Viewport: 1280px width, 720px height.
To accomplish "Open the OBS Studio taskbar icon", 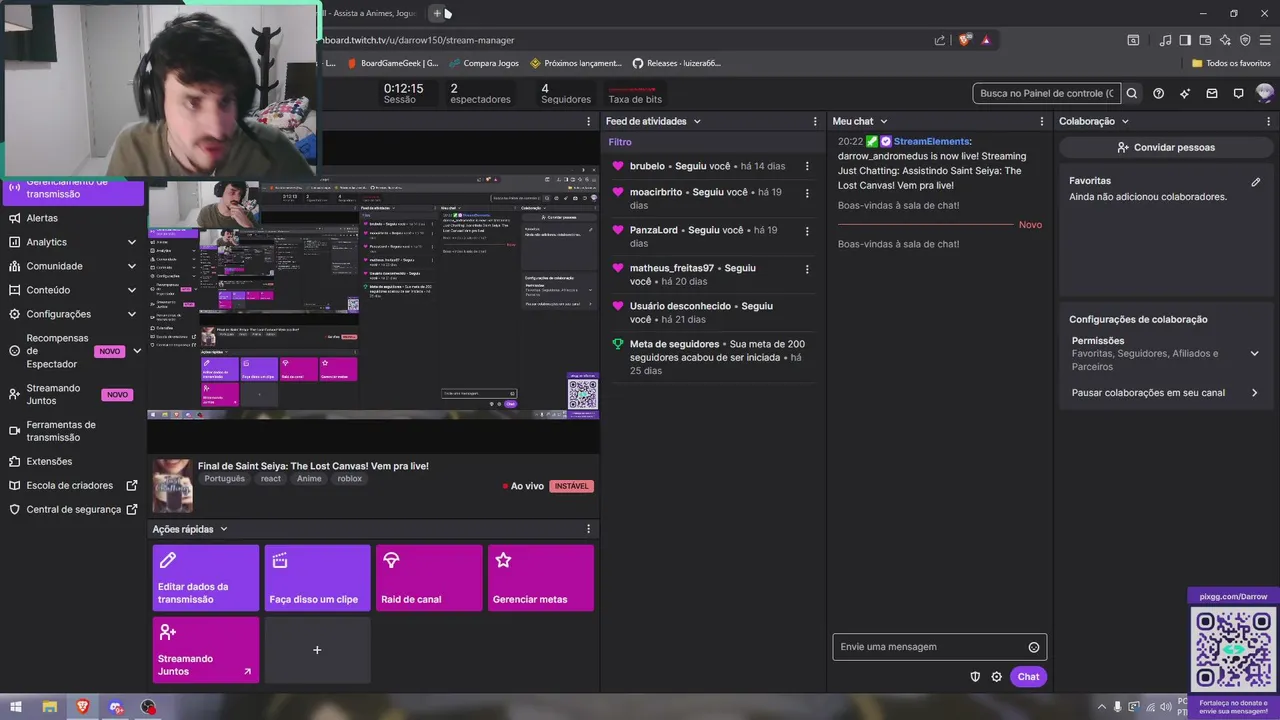I will point(149,707).
